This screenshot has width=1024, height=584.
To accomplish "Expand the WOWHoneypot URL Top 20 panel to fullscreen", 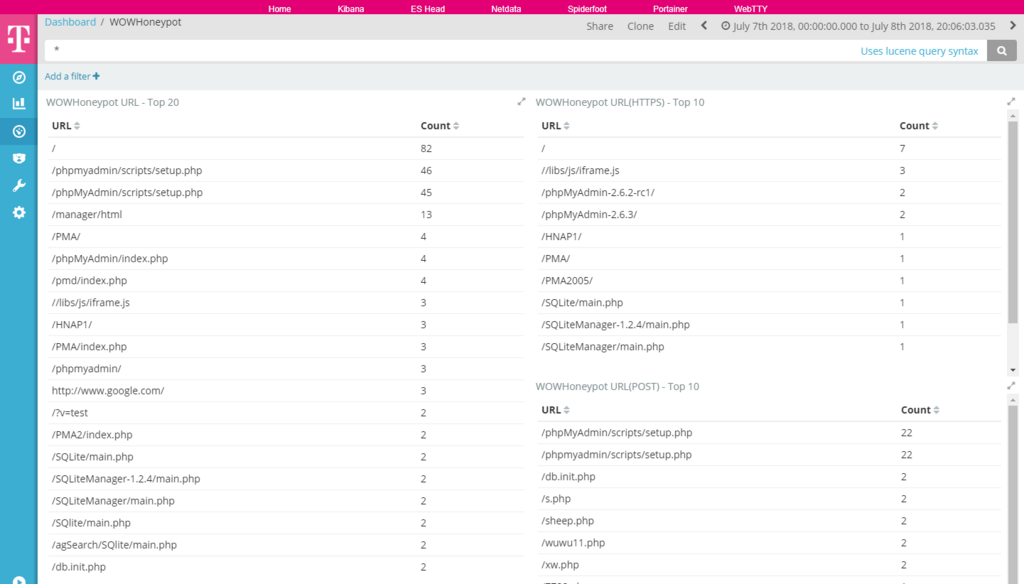I will coord(521,101).
